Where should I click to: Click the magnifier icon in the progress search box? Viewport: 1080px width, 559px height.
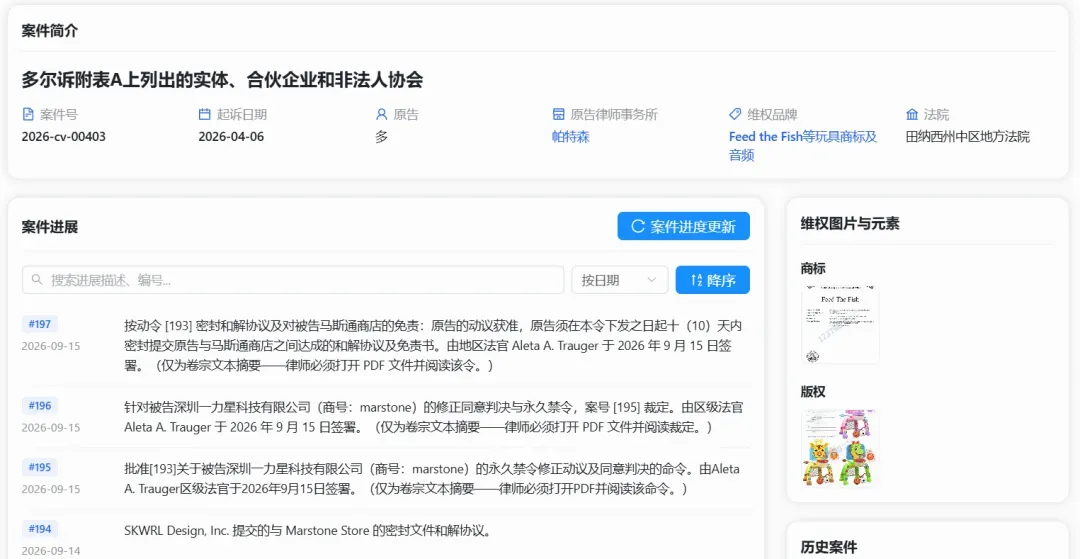tap(37, 280)
